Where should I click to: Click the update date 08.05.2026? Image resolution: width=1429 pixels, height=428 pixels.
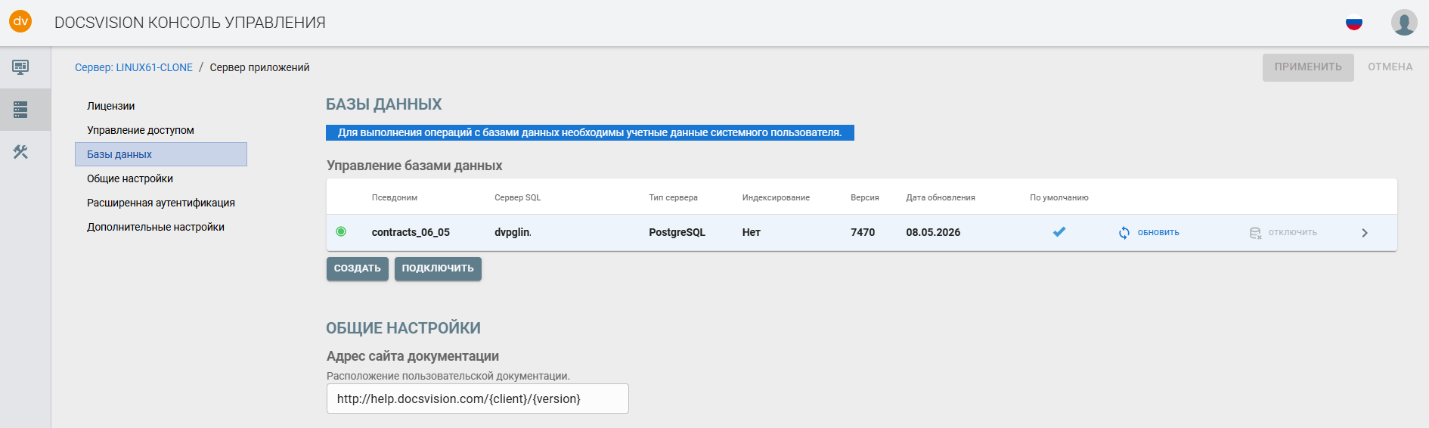(934, 232)
